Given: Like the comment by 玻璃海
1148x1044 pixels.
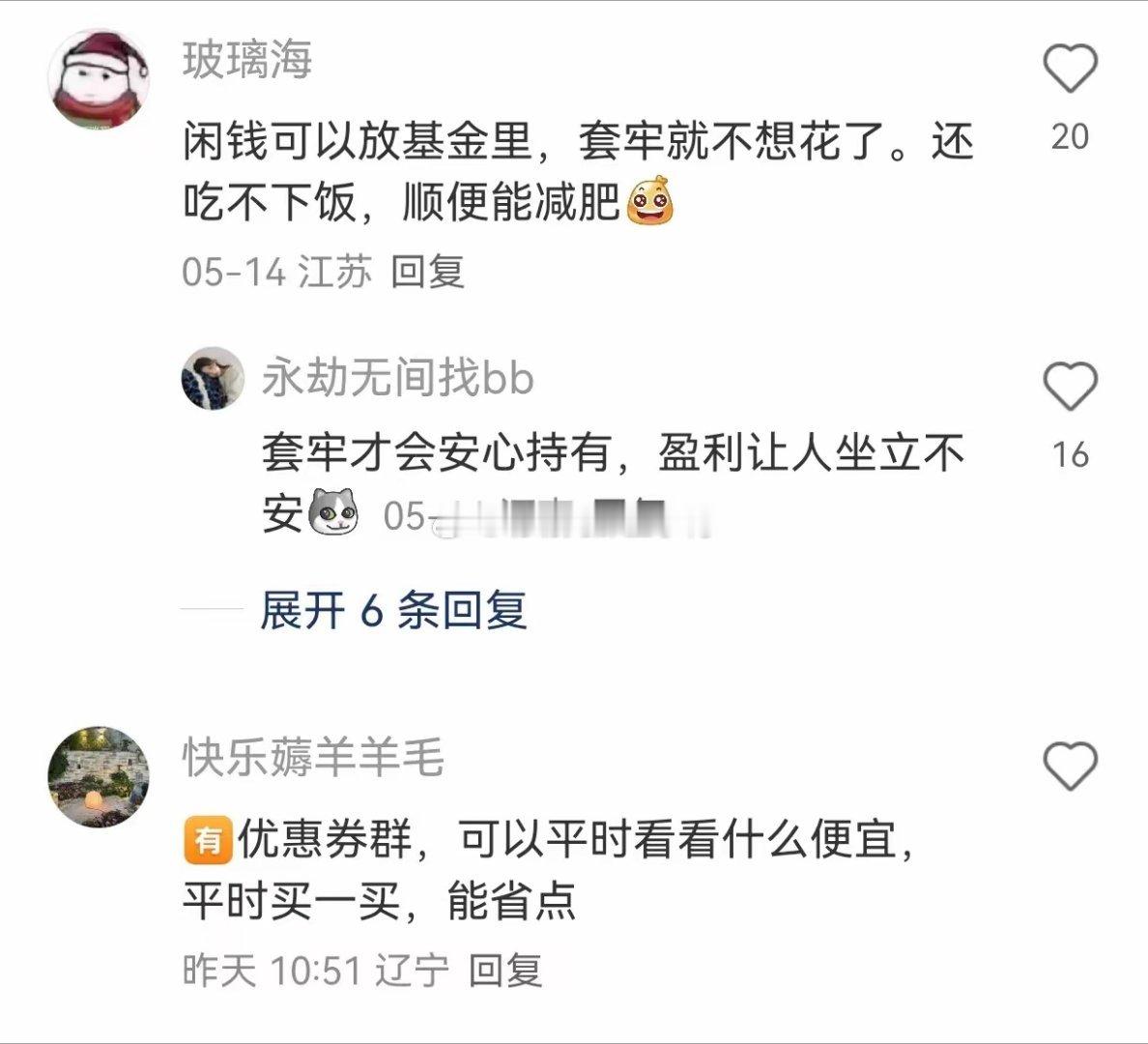Looking at the screenshot, I should coord(1070,68).
